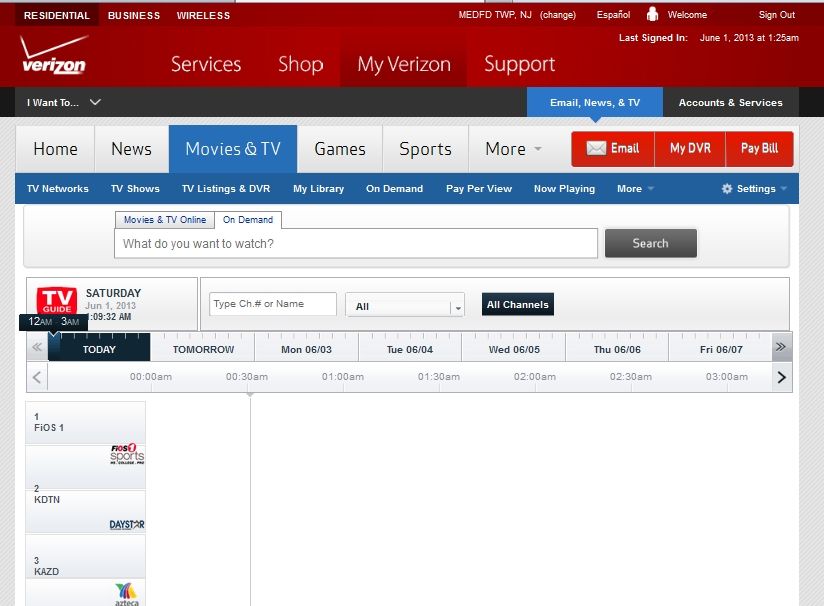Go to TV Shows

[135, 189]
